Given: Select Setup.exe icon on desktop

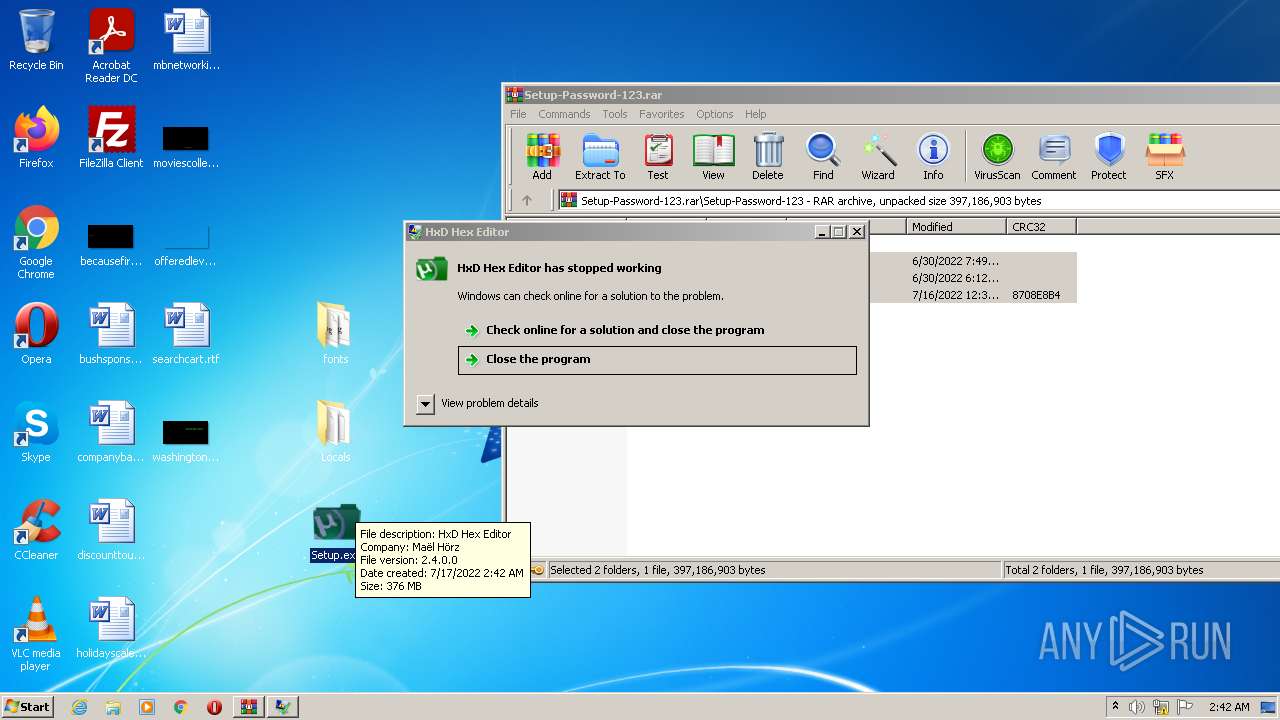Looking at the screenshot, I should tap(335, 533).
